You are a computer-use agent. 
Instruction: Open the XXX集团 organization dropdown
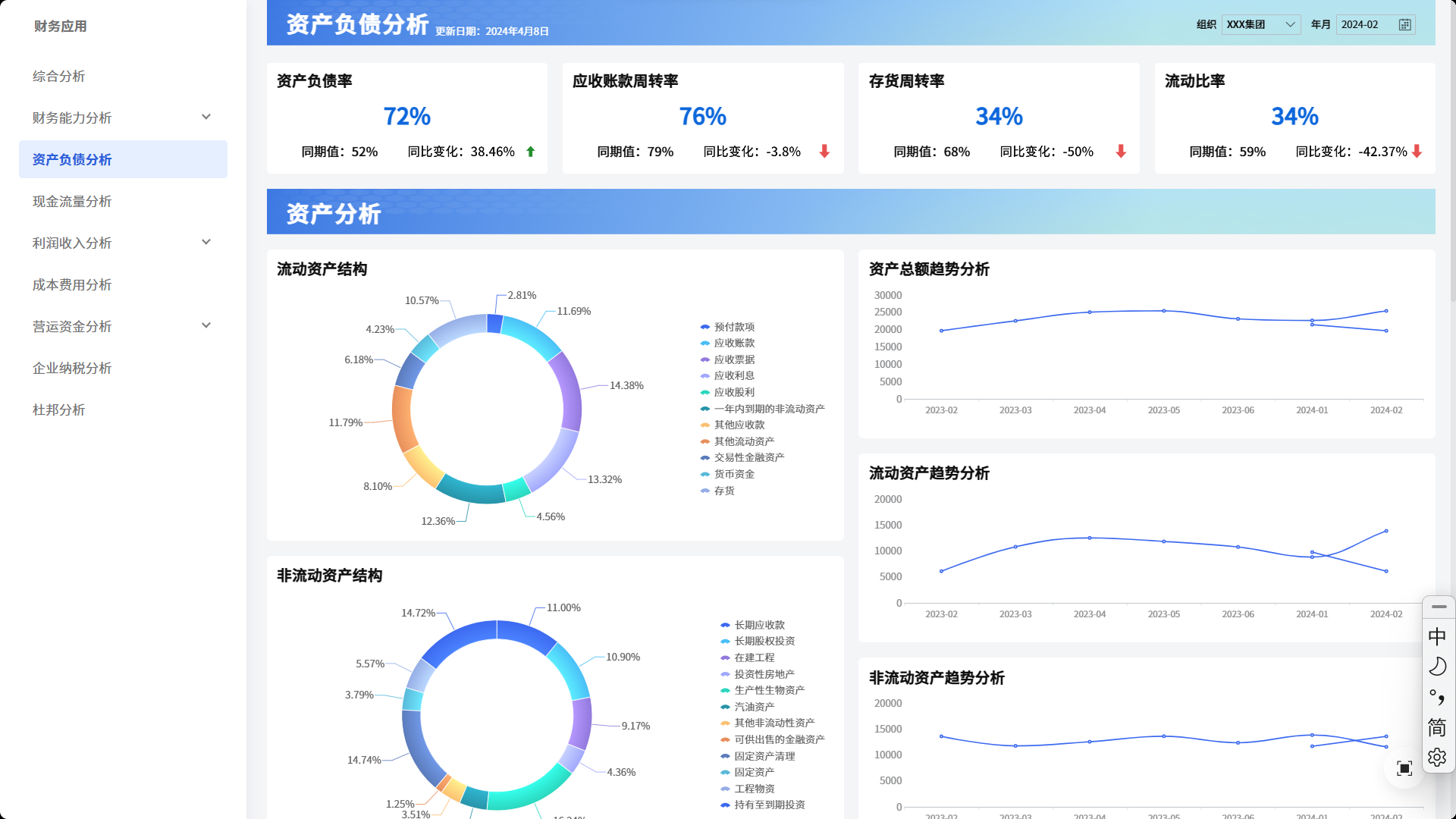[1260, 25]
